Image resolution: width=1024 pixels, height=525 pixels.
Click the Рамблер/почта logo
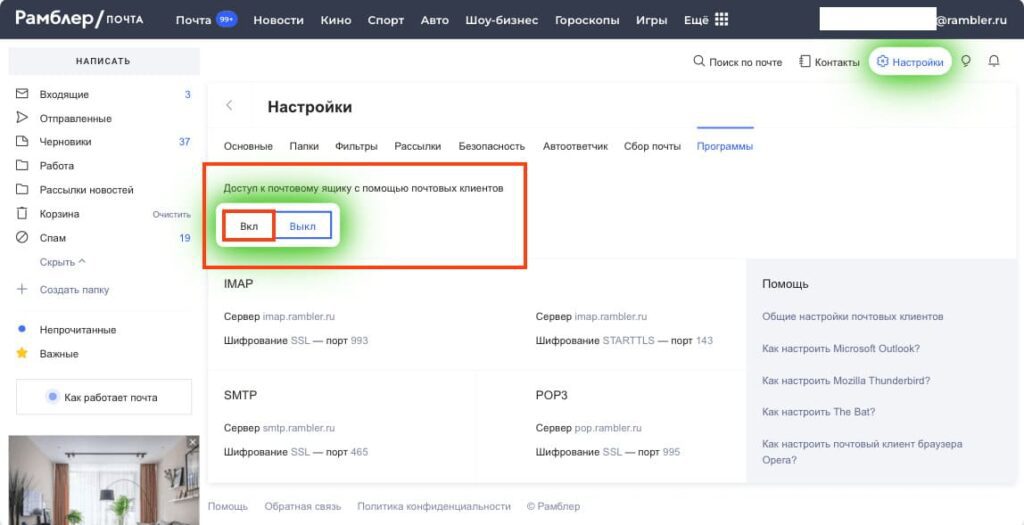point(79,19)
